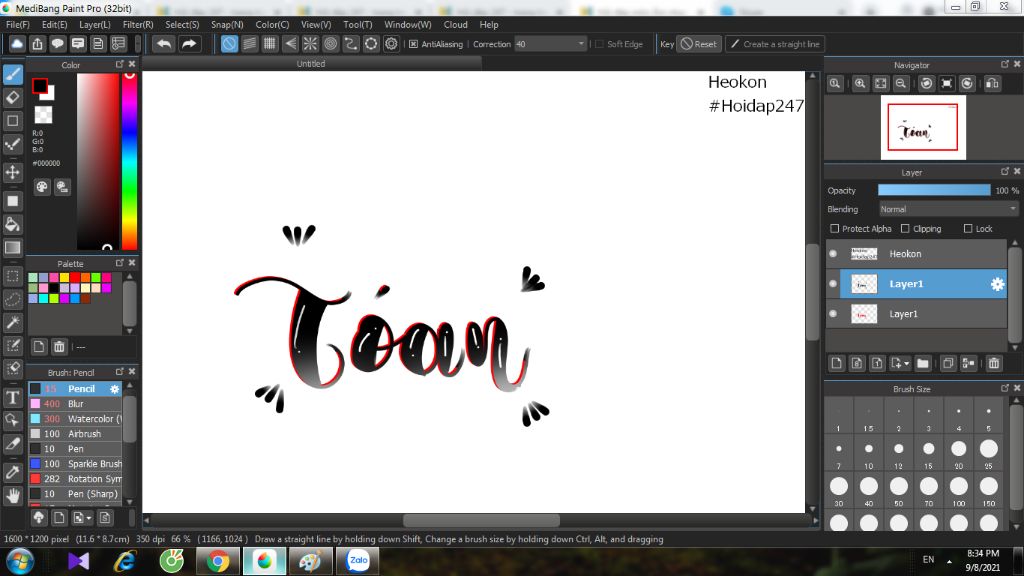Select the Magic Wand tool

(12, 322)
